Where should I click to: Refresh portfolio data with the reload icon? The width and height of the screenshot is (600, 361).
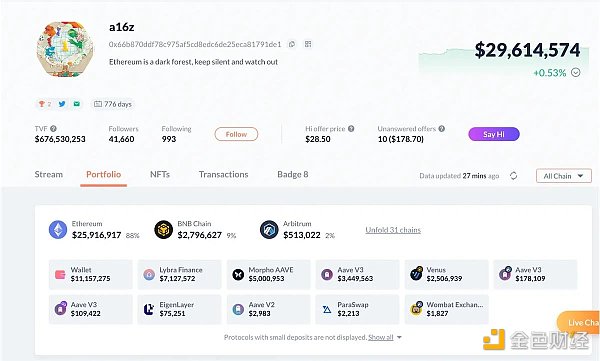click(x=514, y=176)
